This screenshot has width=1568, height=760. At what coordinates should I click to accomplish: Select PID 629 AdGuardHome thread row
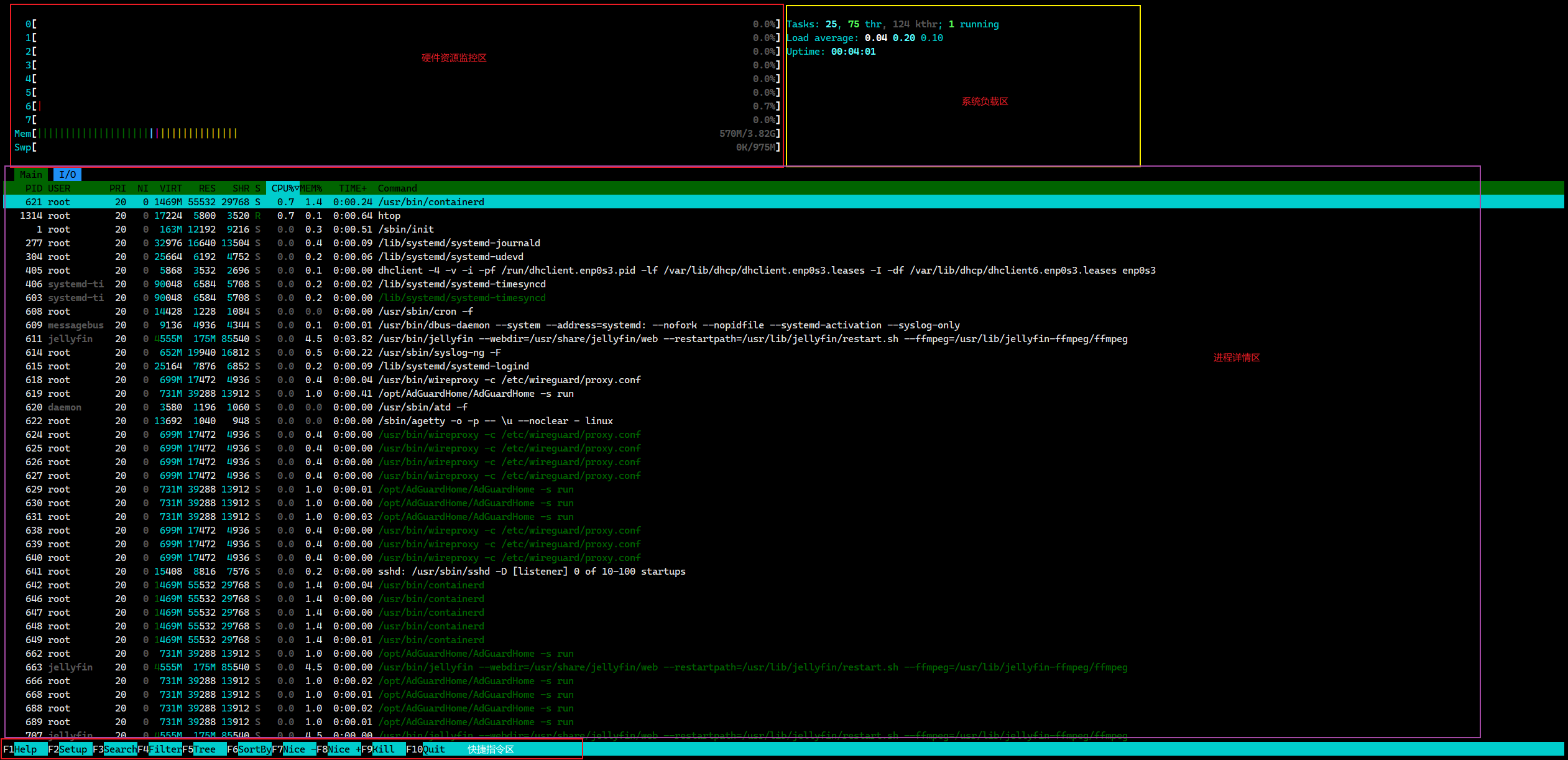[783, 489]
